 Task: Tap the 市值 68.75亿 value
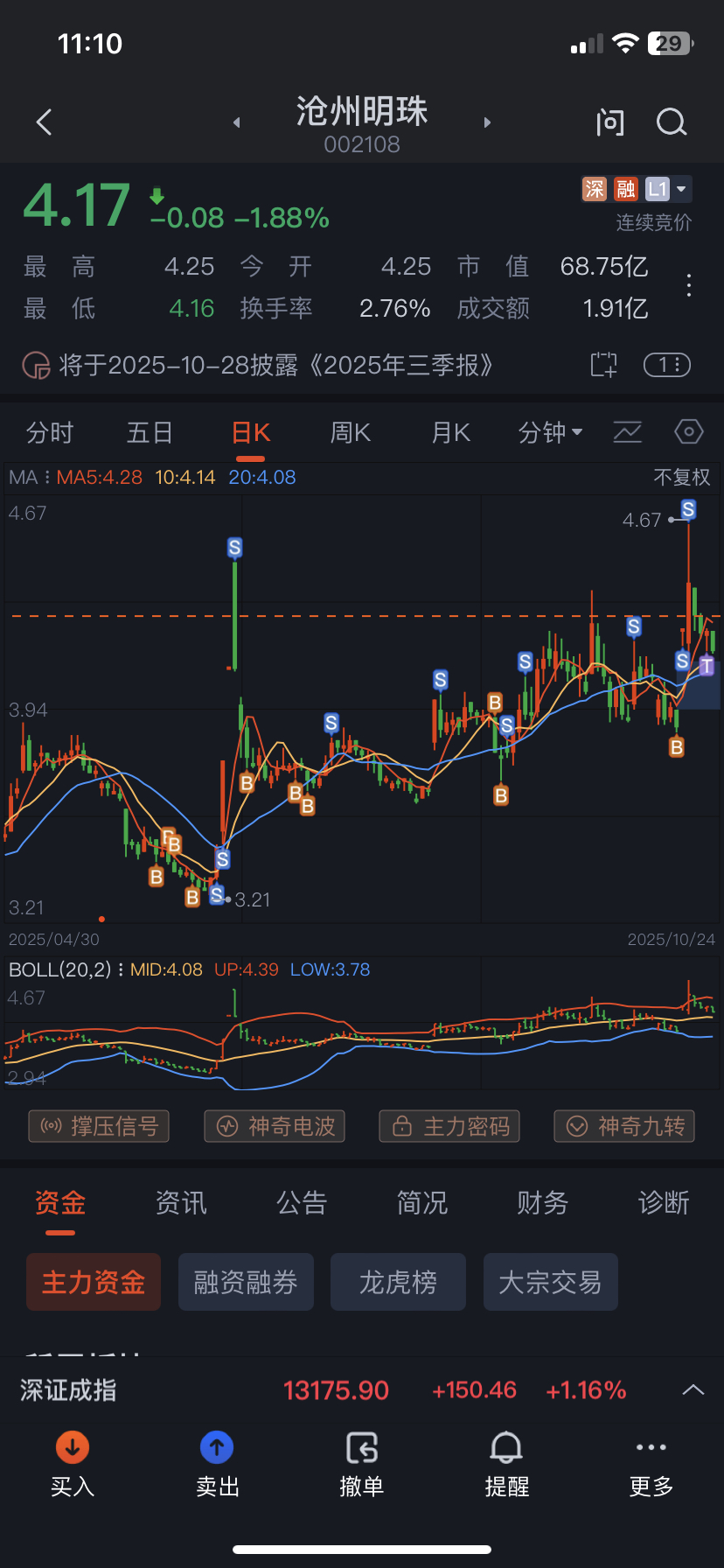tap(604, 267)
